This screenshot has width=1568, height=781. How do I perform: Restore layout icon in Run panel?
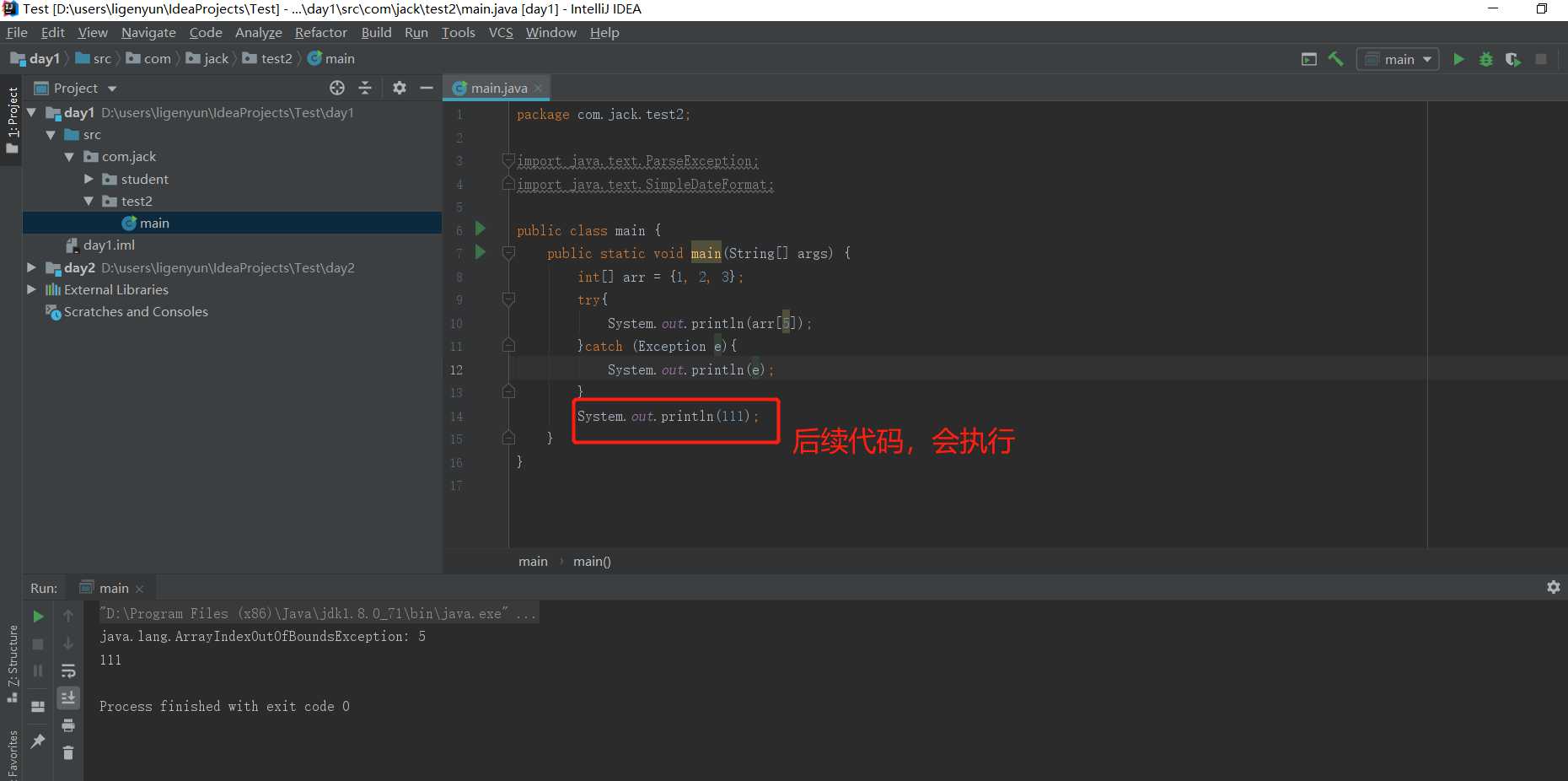tap(38, 706)
